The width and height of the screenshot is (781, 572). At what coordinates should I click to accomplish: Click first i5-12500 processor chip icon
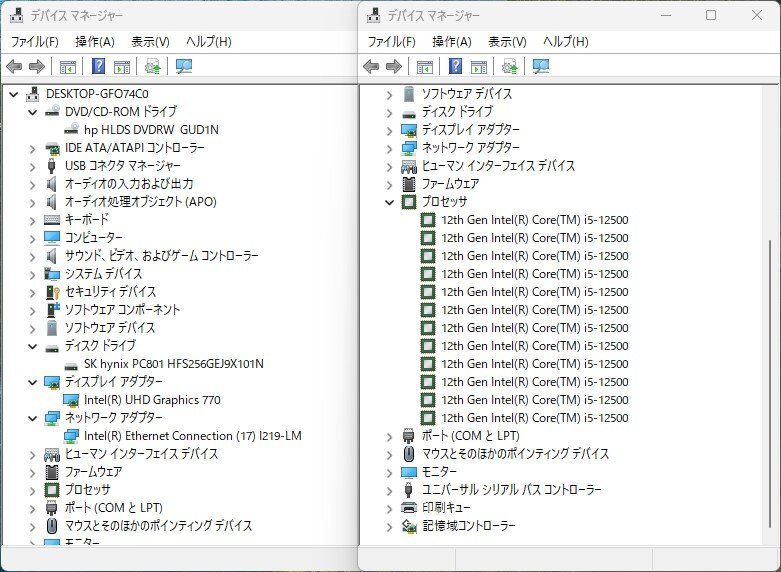[x=428, y=220]
